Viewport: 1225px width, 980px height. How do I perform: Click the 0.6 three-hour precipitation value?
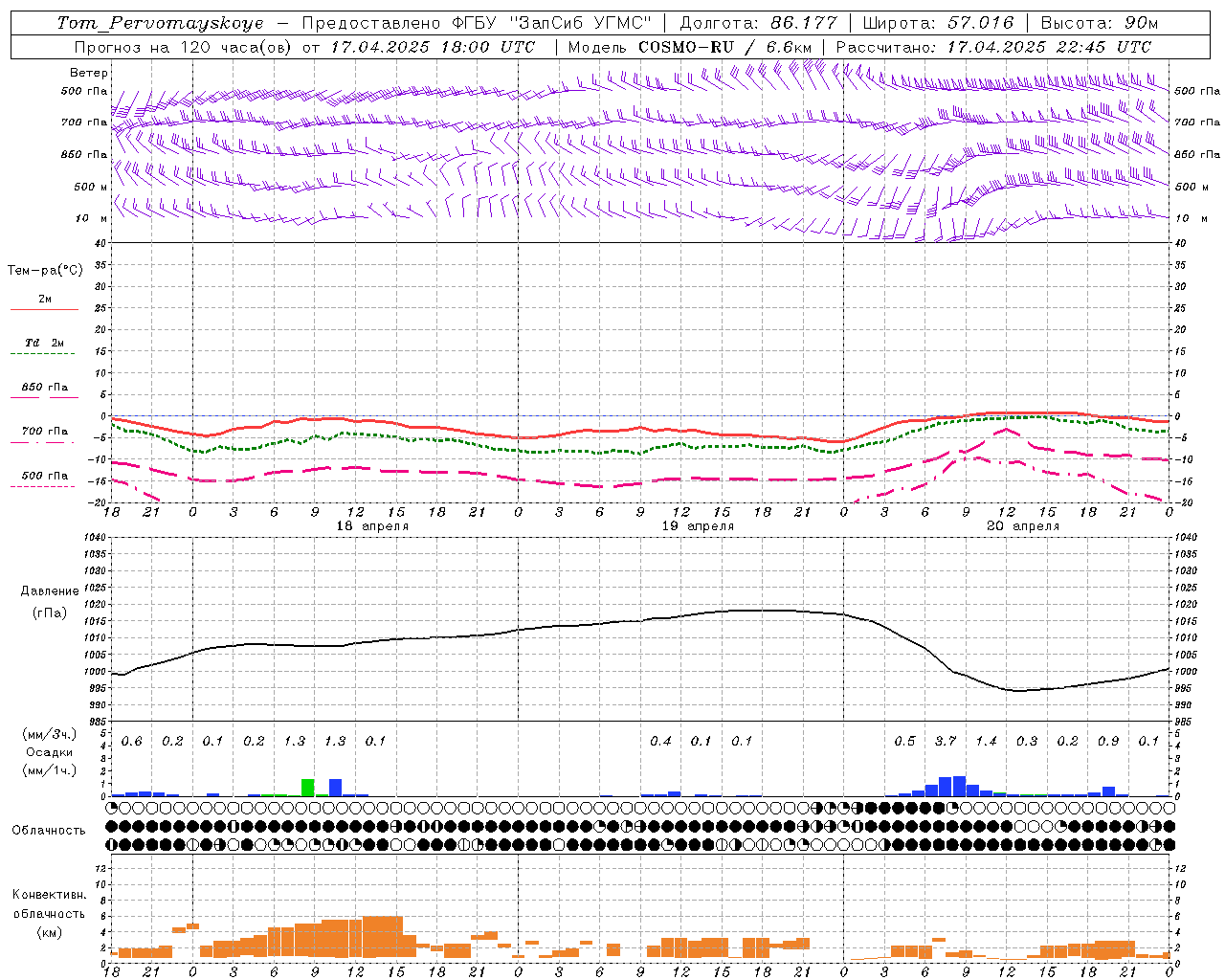tap(131, 742)
